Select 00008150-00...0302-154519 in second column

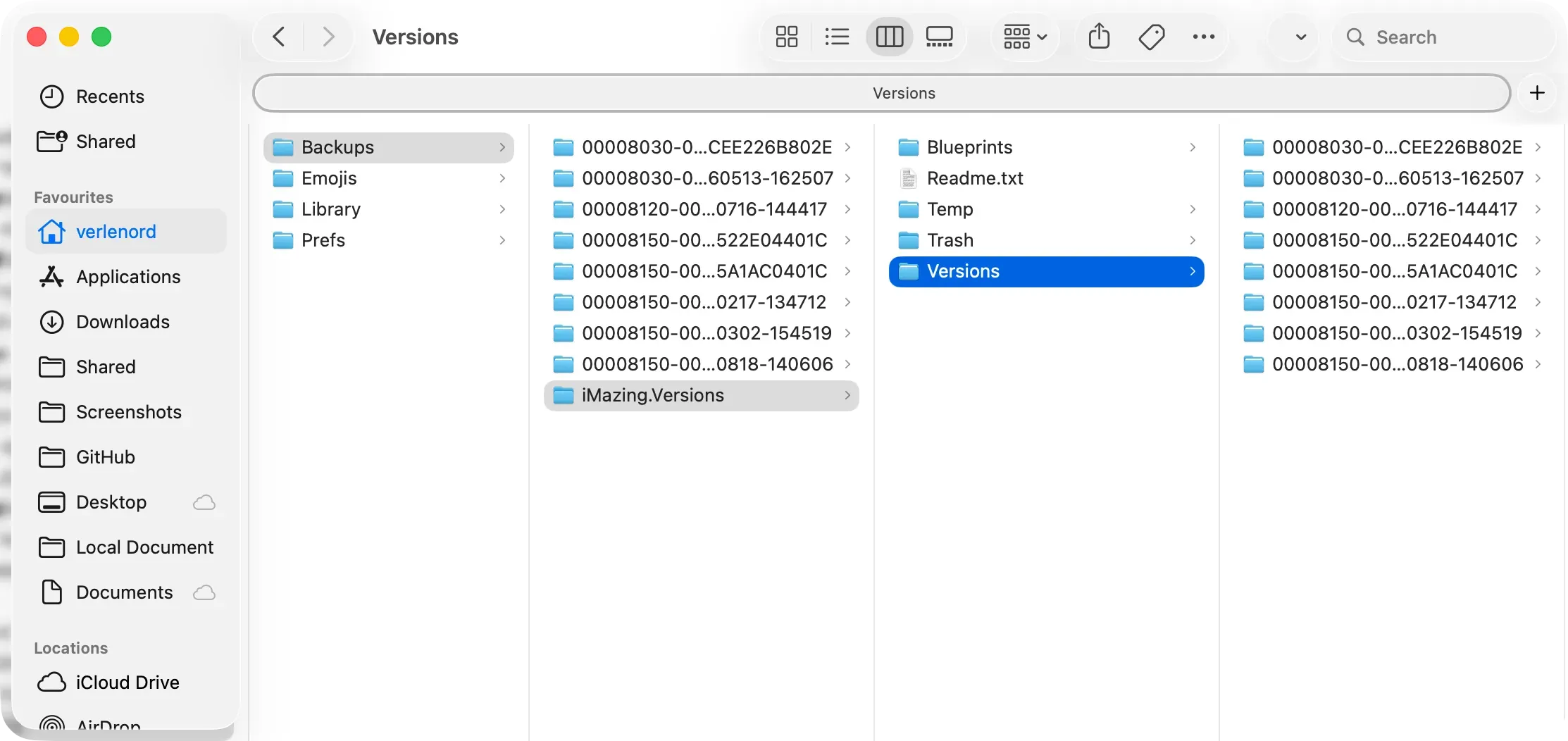(702, 333)
